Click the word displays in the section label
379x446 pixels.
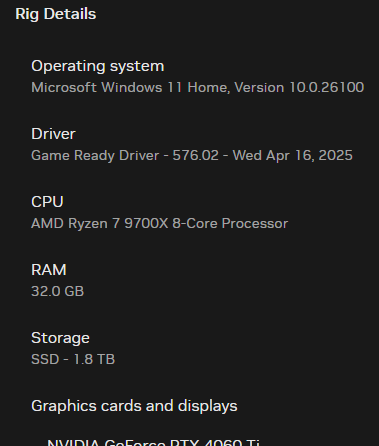[x=207, y=406]
